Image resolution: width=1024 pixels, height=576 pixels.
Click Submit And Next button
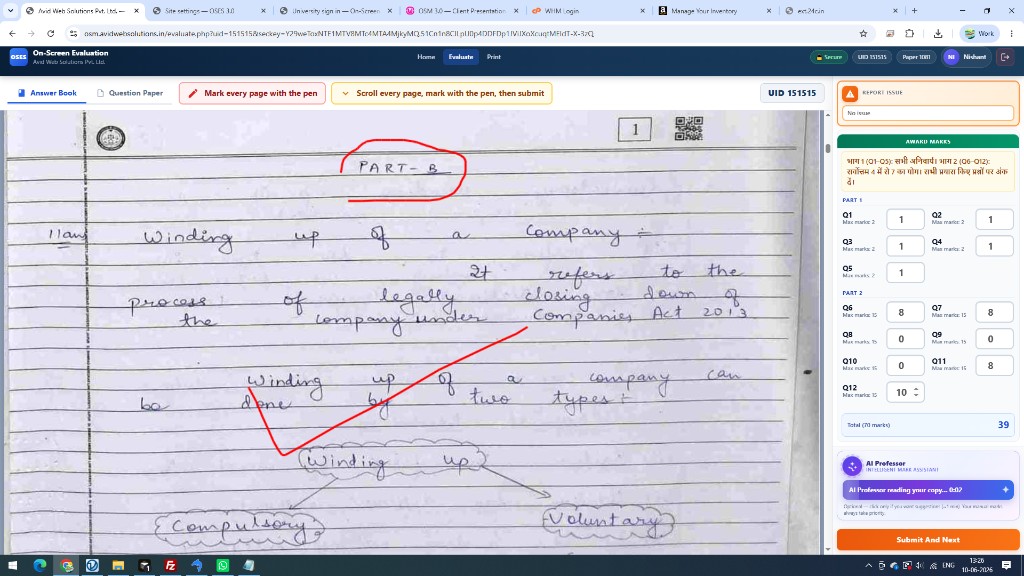click(x=927, y=540)
